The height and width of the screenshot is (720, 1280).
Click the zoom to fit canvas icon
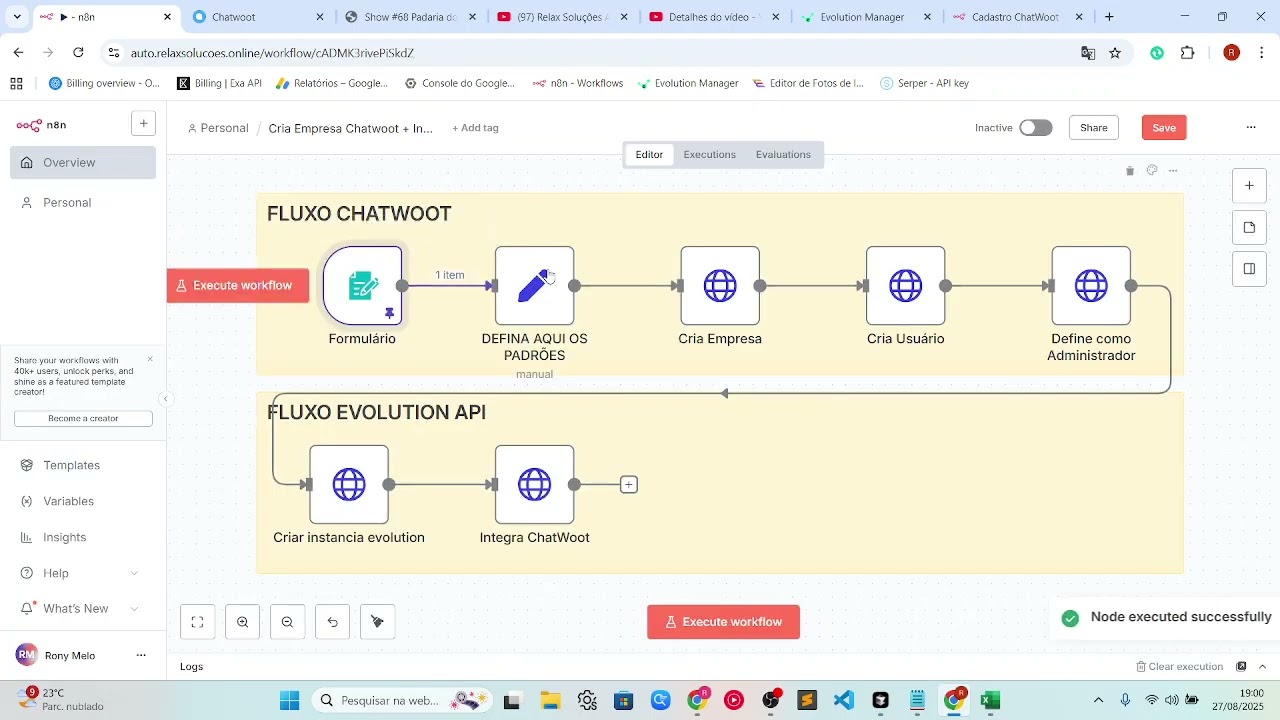(x=197, y=622)
